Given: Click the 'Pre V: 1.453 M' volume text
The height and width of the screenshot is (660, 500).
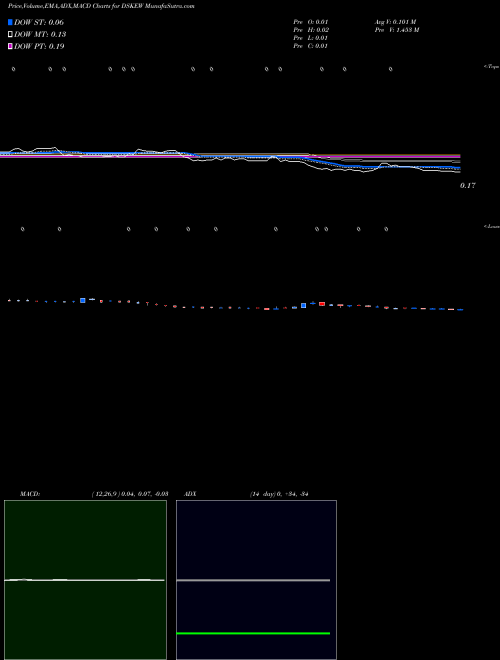Looking at the screenshot, I should tap(396, 30).
